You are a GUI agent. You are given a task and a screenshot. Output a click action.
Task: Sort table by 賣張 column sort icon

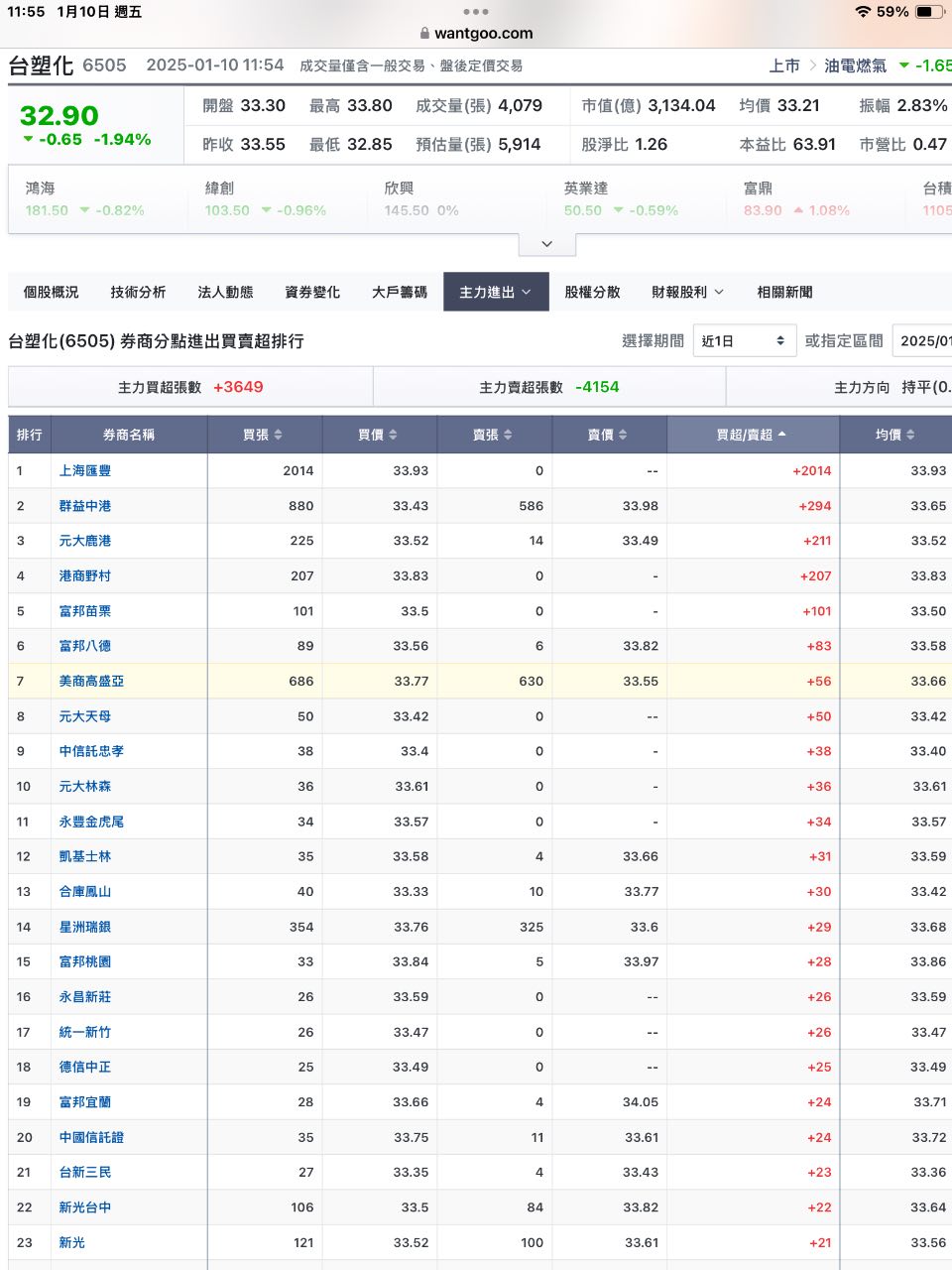click(x=508, y=435)
